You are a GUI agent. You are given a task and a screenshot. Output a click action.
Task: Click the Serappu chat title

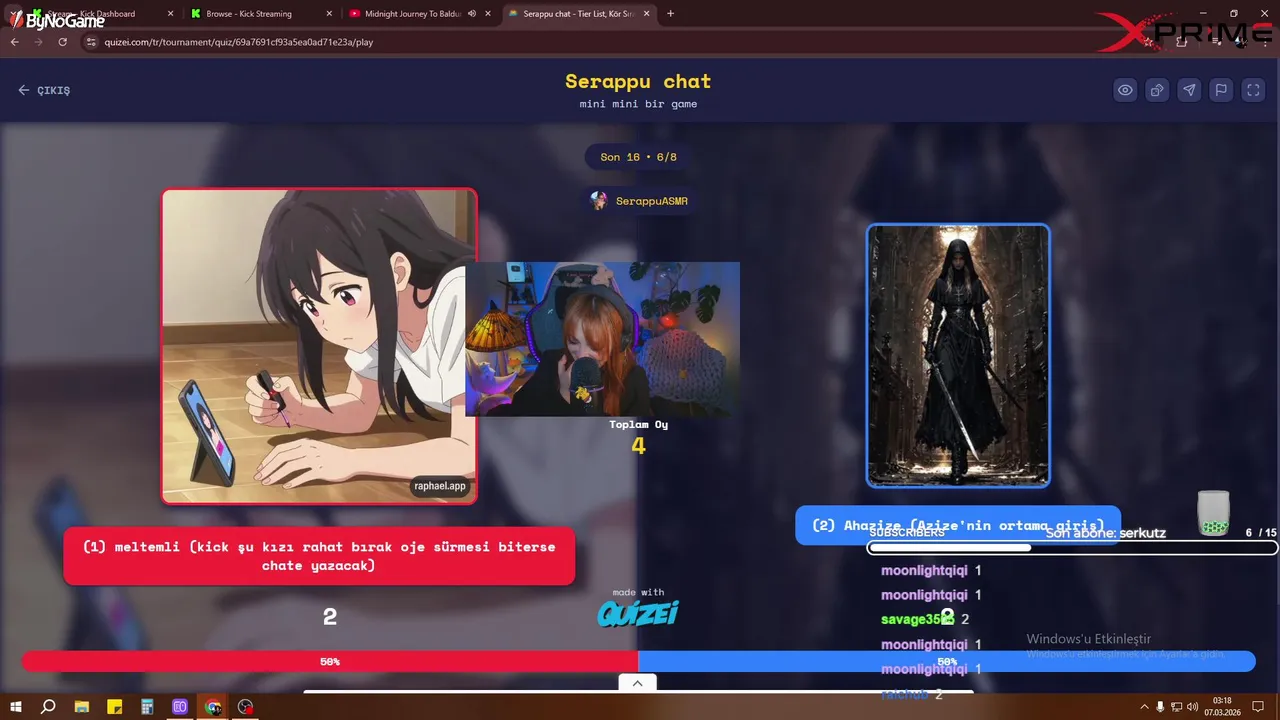point(638,81)
